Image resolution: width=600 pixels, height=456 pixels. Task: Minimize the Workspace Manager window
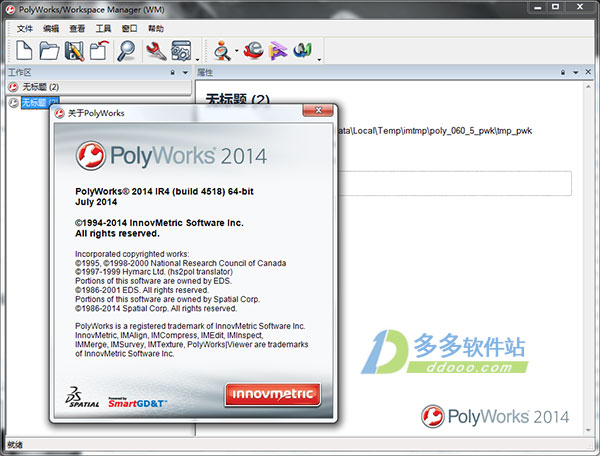[x=538, y=7]
